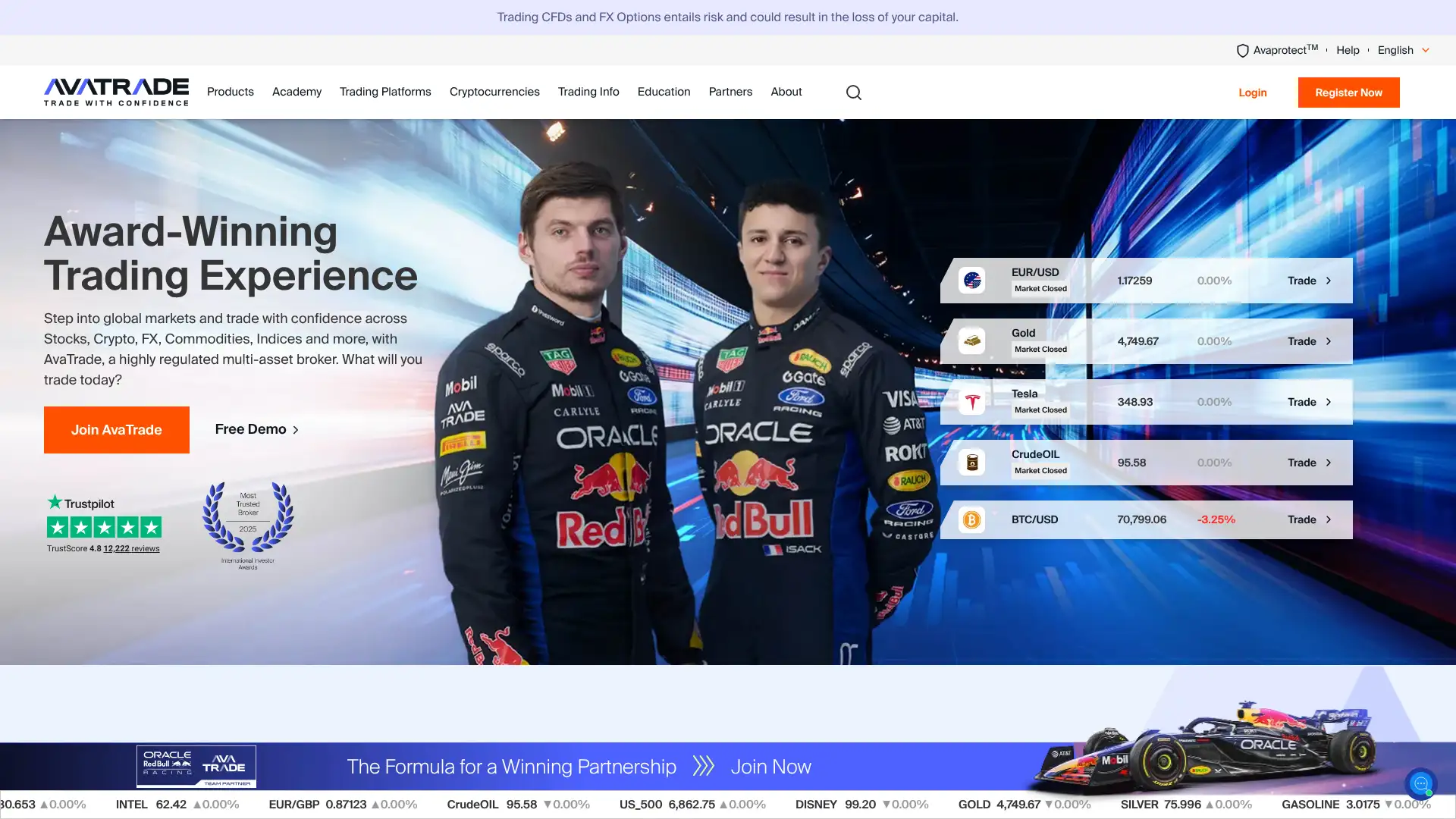
Task: Click Join Now in the partnership banner
Action: (770, 767)
